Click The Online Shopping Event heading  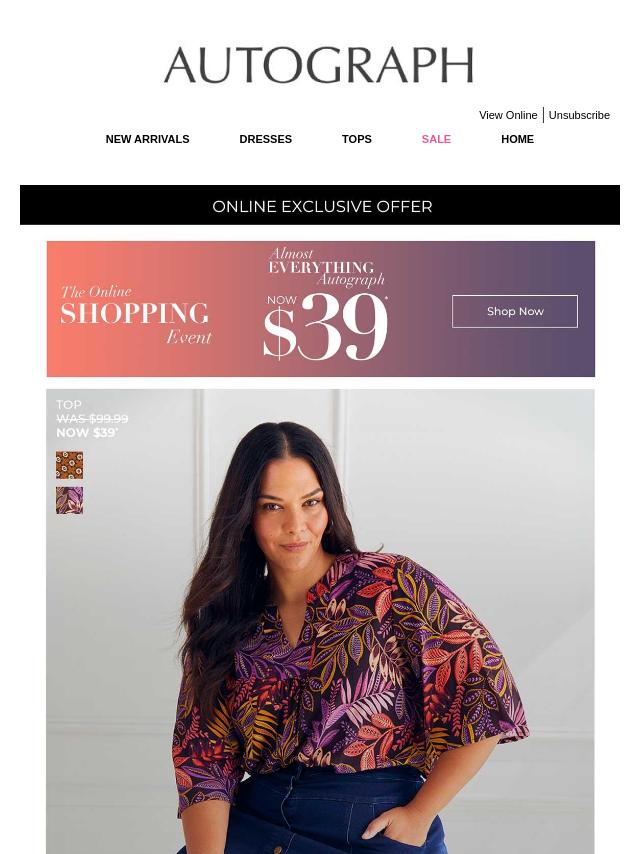click(135, 315)
